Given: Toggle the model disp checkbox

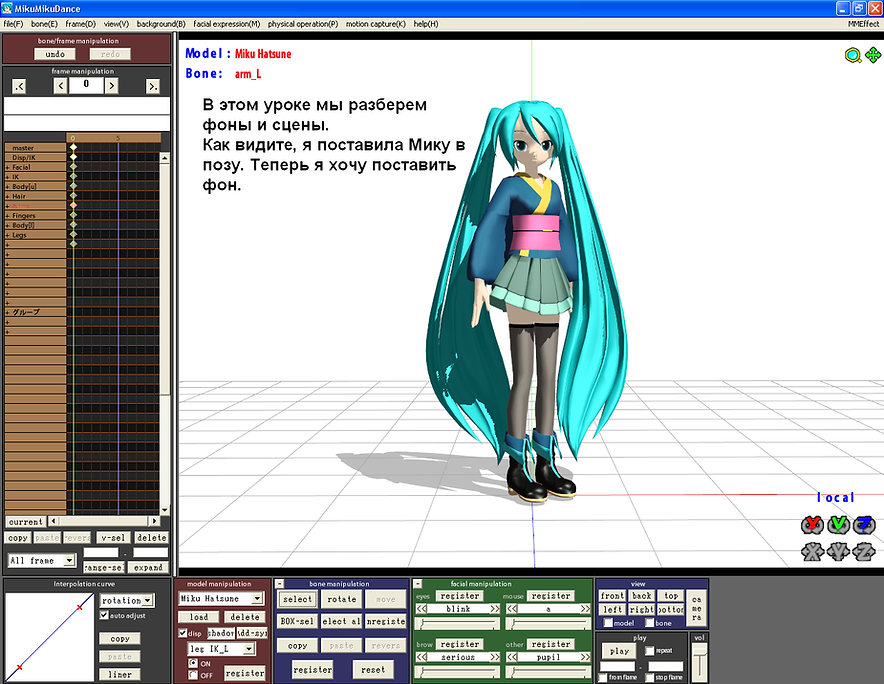Looking at the screenshot, I should point(183,633).
